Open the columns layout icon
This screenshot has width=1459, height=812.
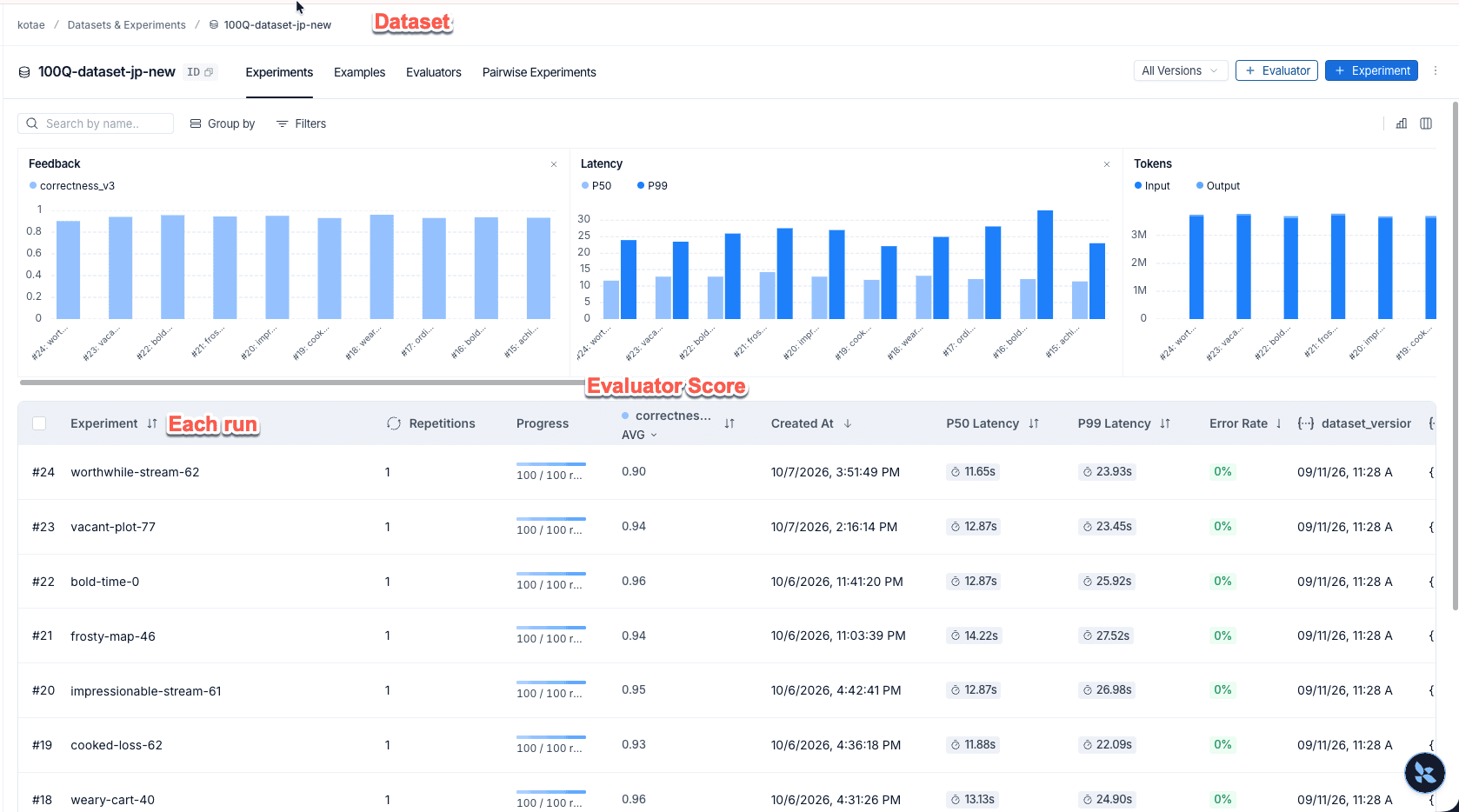click(x=1426, y=123)
